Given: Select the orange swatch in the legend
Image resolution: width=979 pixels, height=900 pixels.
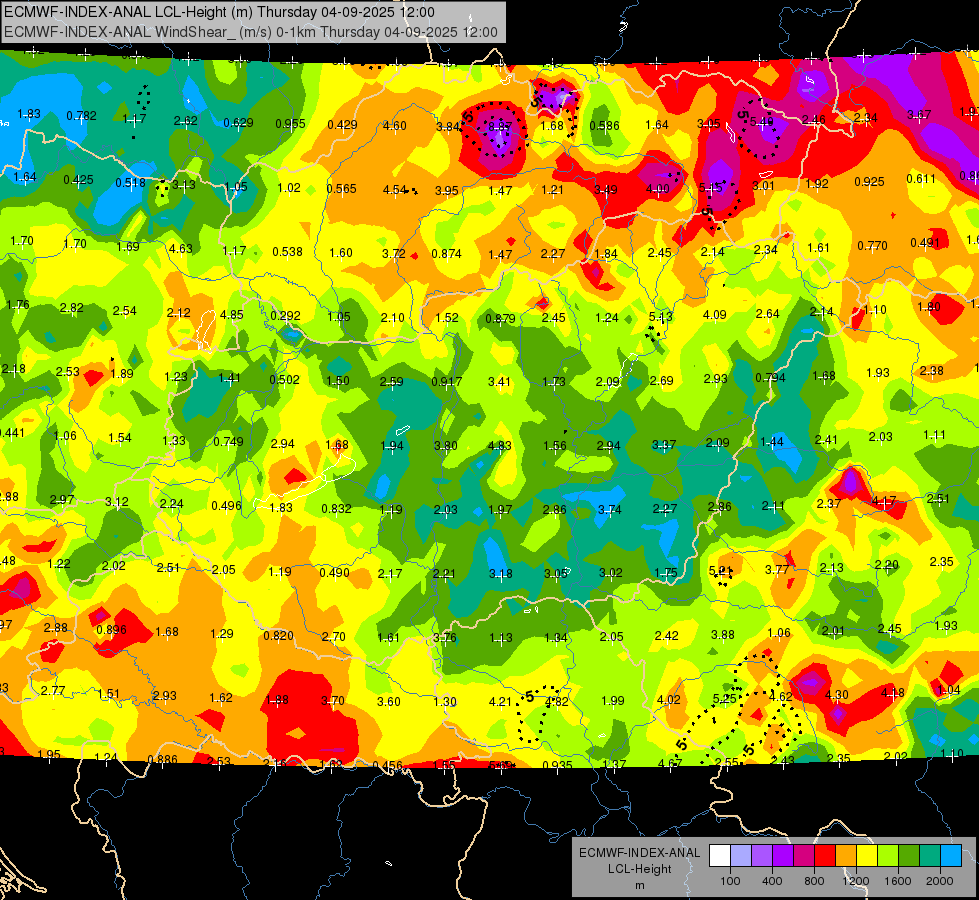Looking at the screenshot, I should pyautogui.click(x=846, y=856).
